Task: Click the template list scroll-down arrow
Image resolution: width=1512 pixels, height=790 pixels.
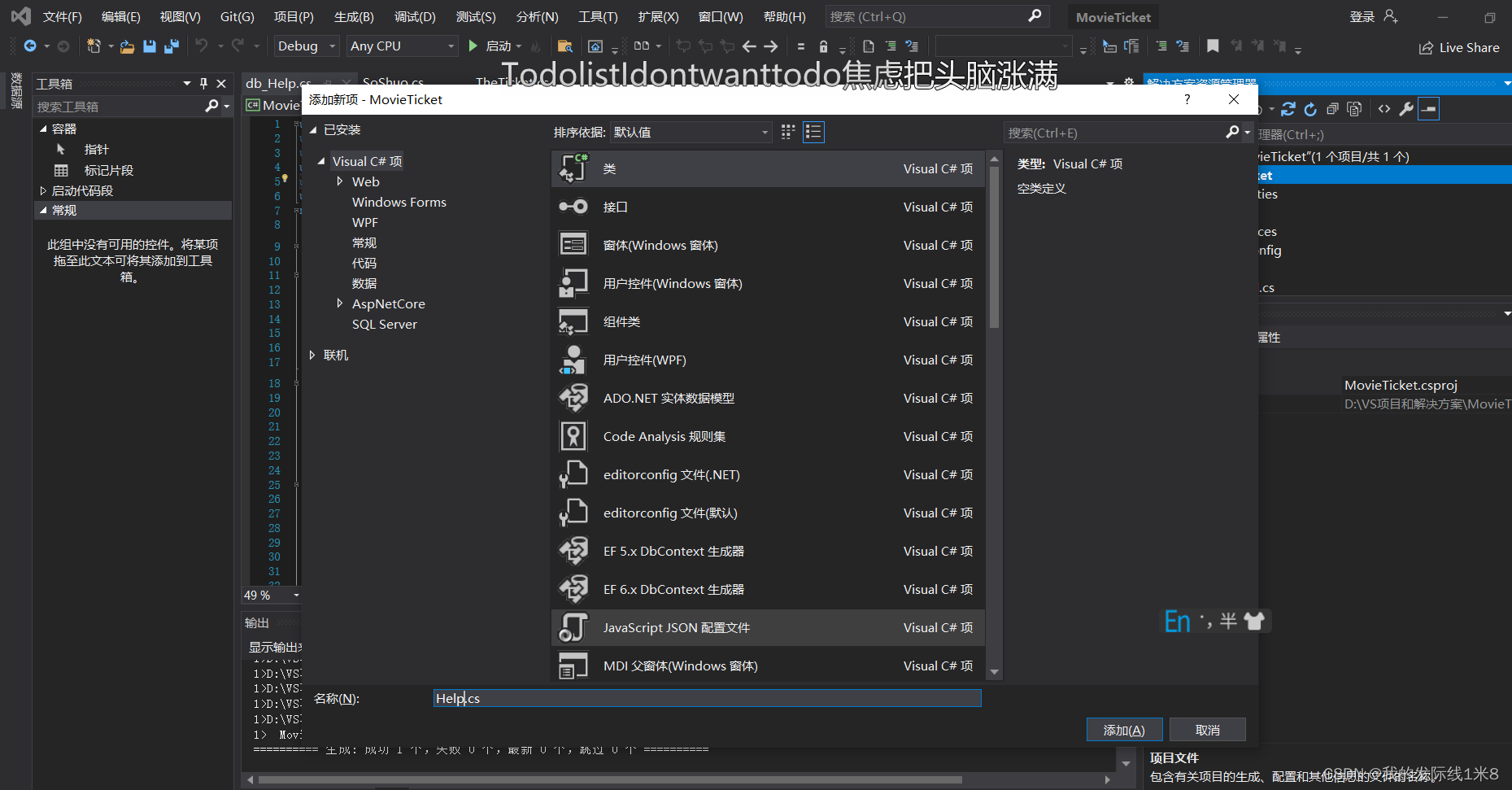Action: click(x=994, y=672)
